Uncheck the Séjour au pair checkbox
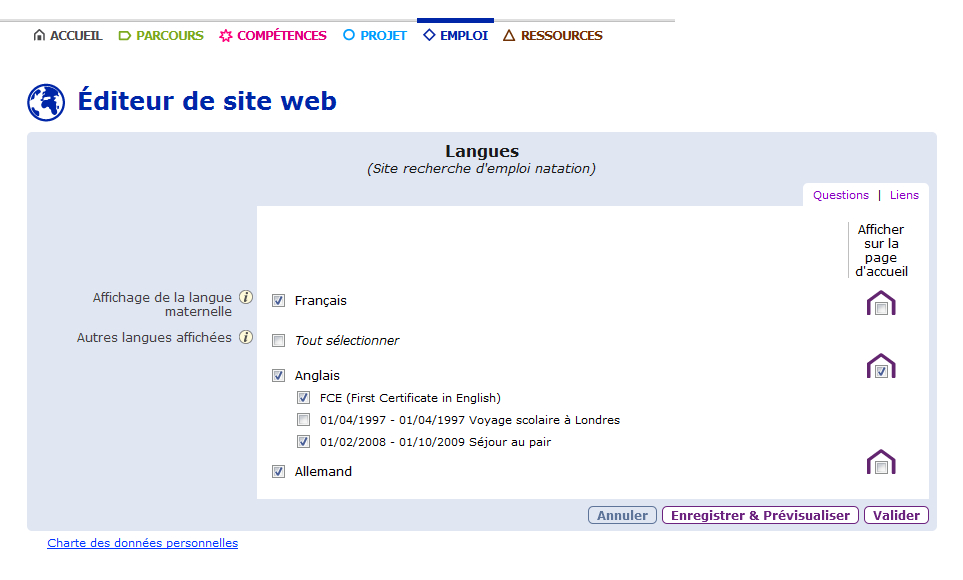963x580 pixels. click(303, 442)
